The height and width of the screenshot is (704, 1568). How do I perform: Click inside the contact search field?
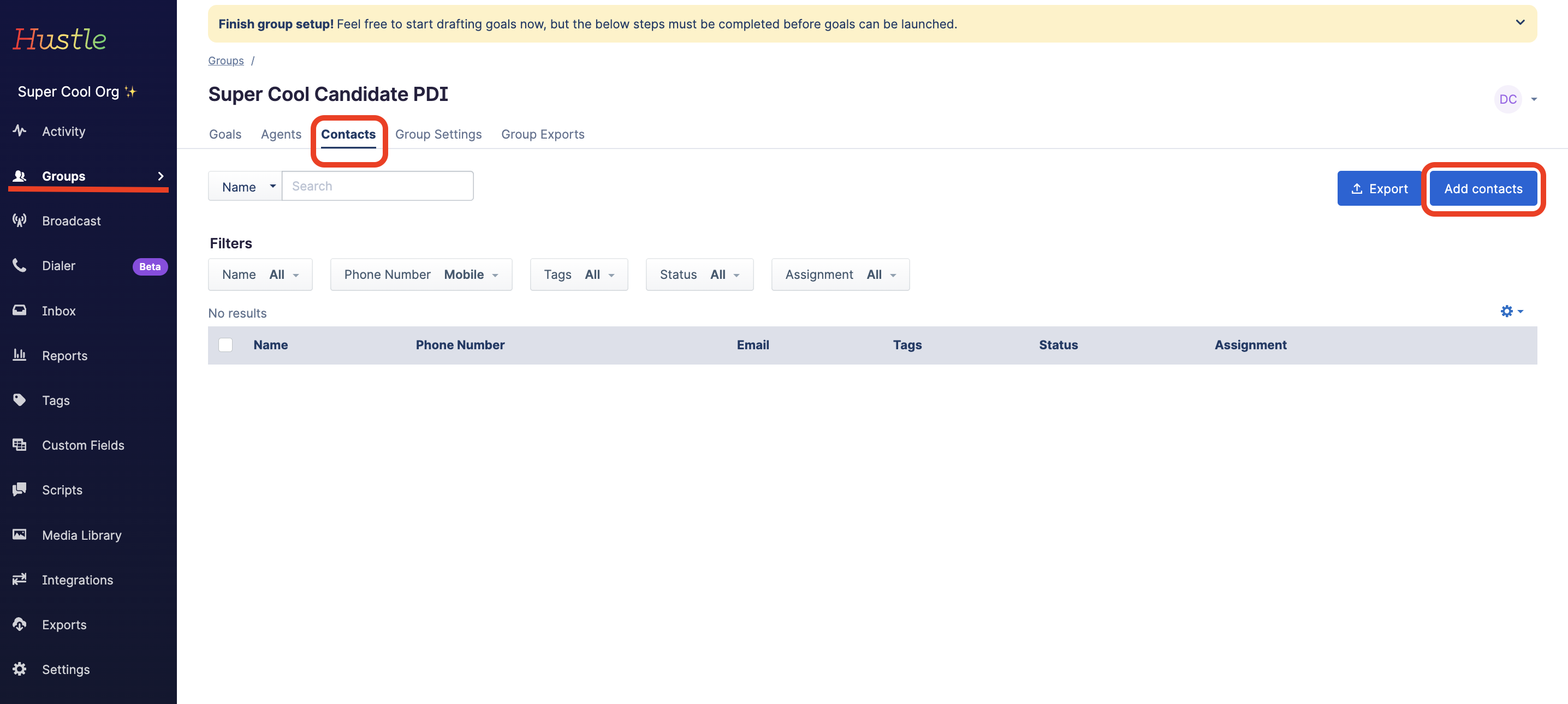pos(377,186)
